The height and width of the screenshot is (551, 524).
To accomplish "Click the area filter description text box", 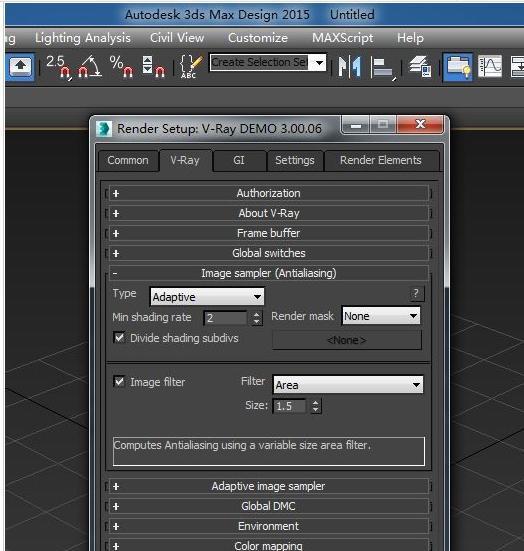I will 269,451.
